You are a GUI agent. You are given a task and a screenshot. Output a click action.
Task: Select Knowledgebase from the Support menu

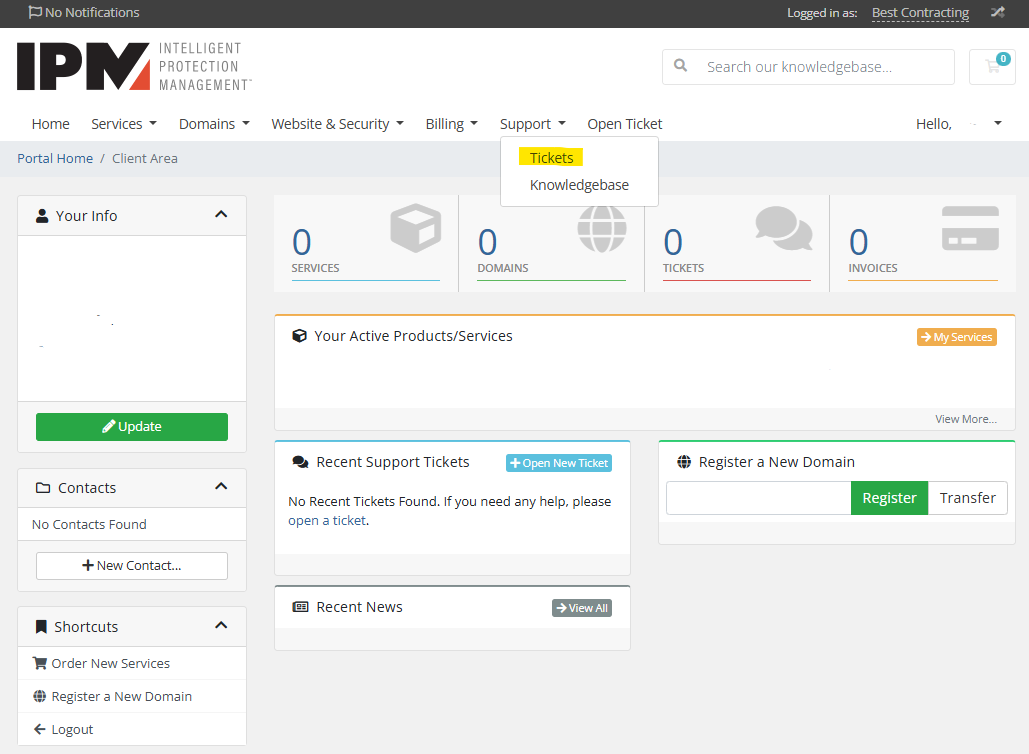pos(579,185)
